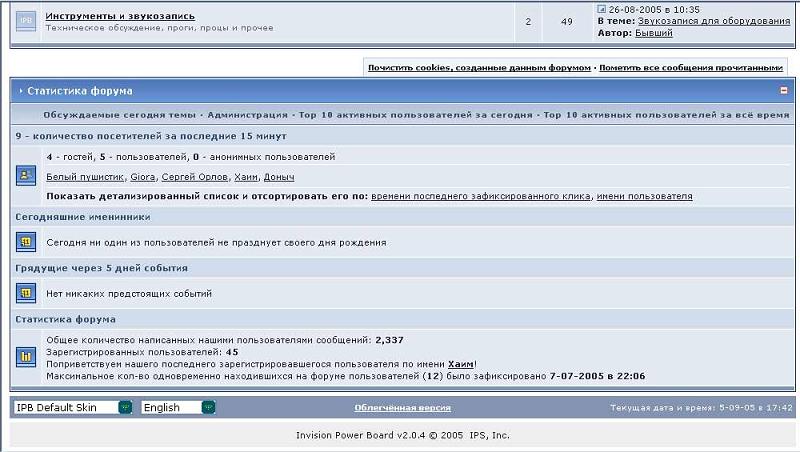The height and width of the screenshot is (452, 800).
Task: Click the board statistics chart icon
Action: click(x=26, y=356)
